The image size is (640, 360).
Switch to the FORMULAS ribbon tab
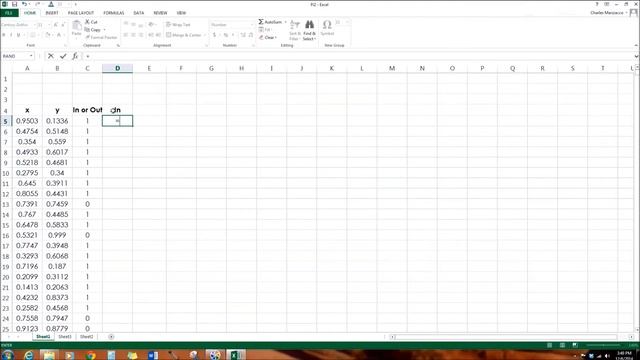click(113, 13)
